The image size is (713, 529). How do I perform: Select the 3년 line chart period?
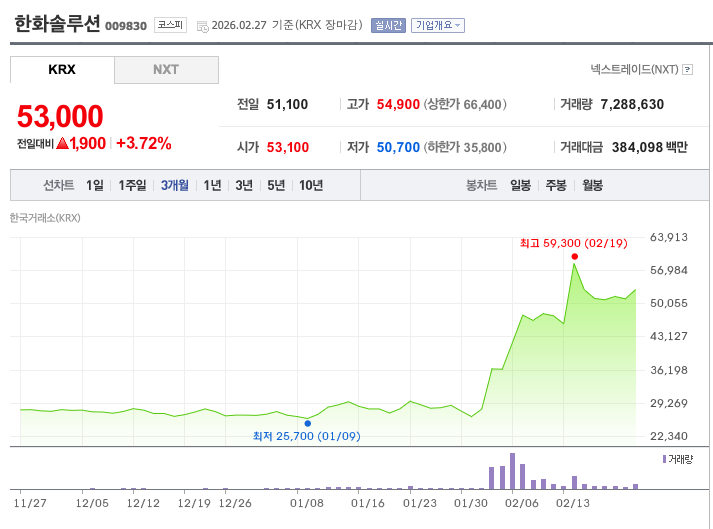(x=244, y=185)
